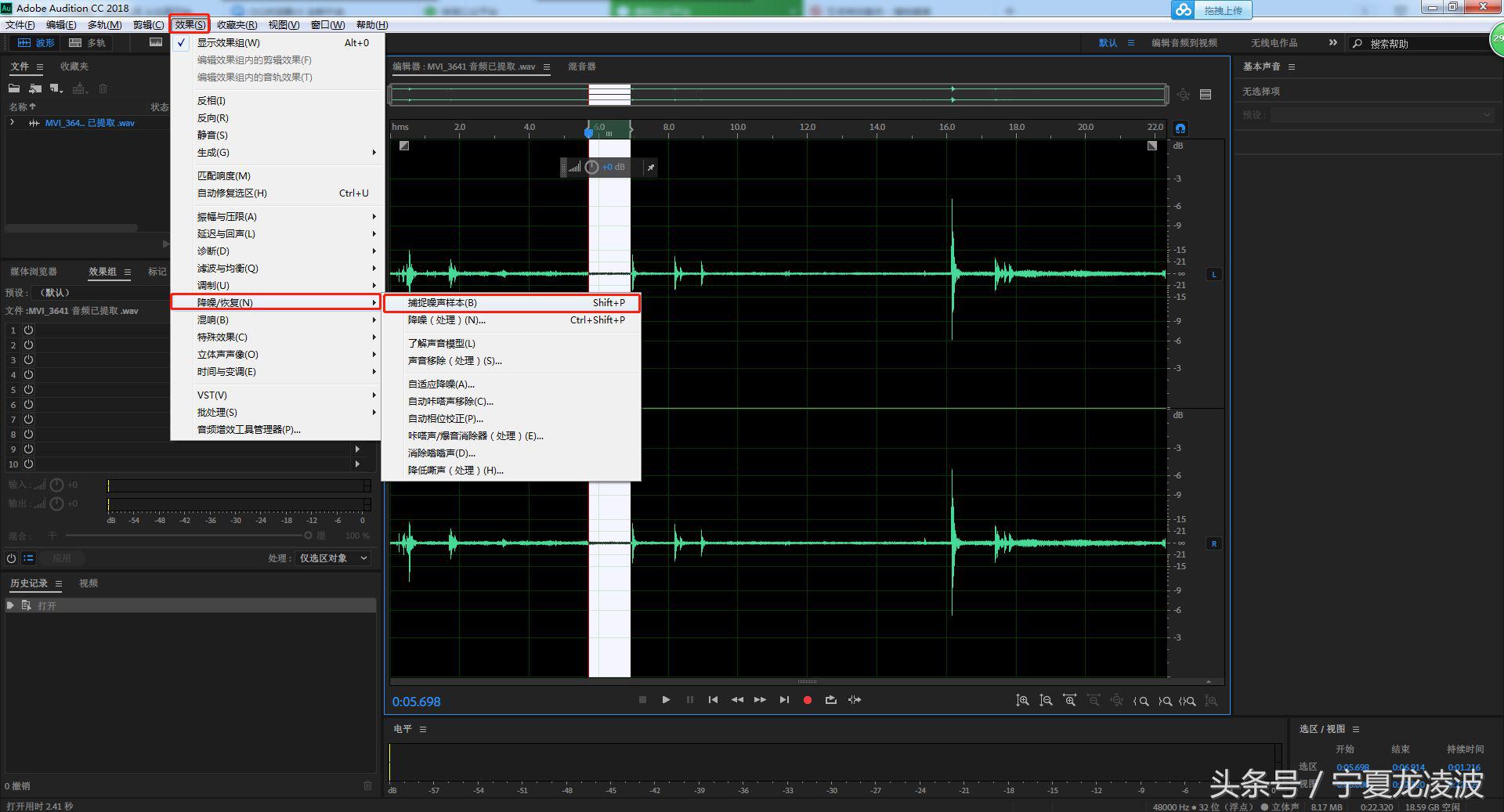This screenshot has height=812, width=1504.
Task: Toggle the effects rack main power button
Action: [x=11, y=558]
